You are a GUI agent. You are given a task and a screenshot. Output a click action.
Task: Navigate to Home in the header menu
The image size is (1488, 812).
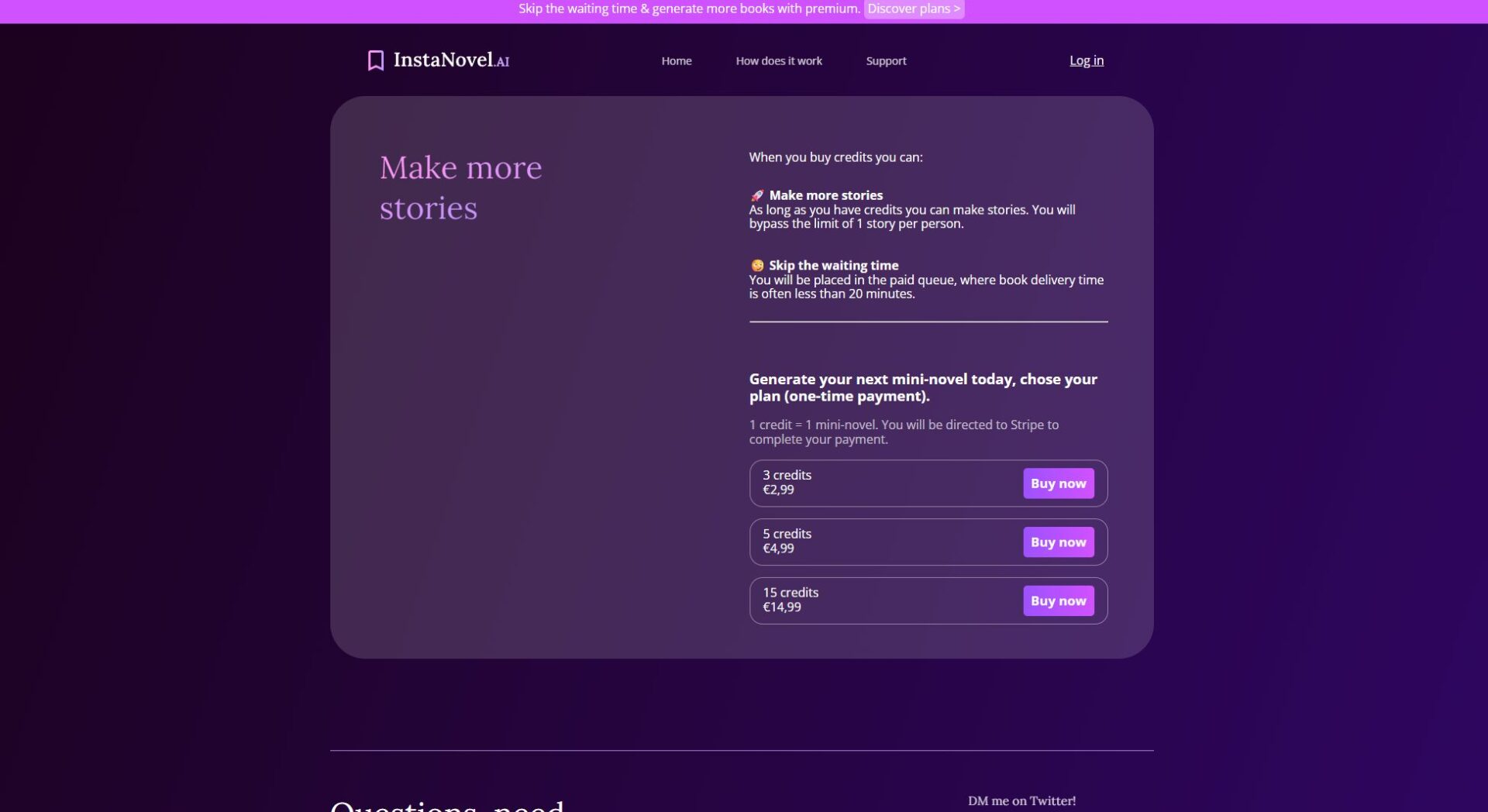point(676,60)
